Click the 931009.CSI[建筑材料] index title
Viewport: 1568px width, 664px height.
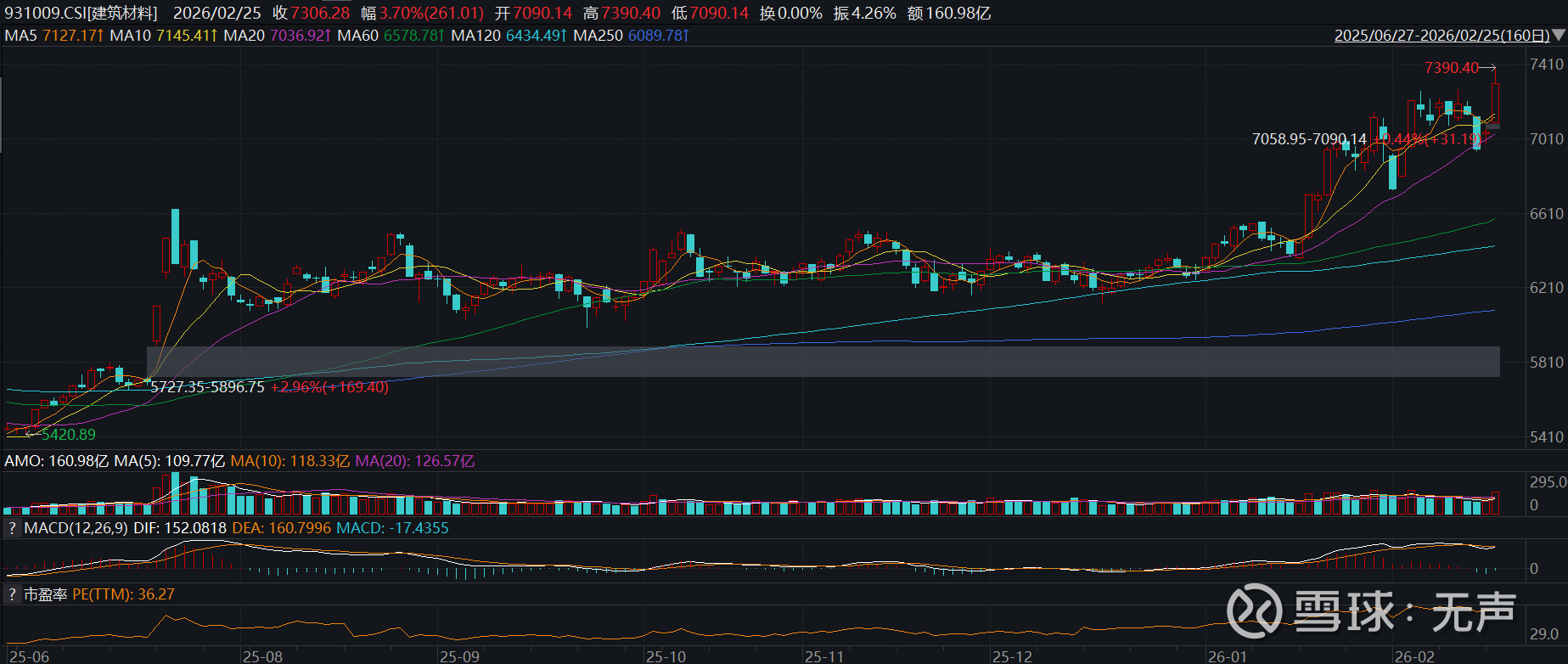click(81, 13)
